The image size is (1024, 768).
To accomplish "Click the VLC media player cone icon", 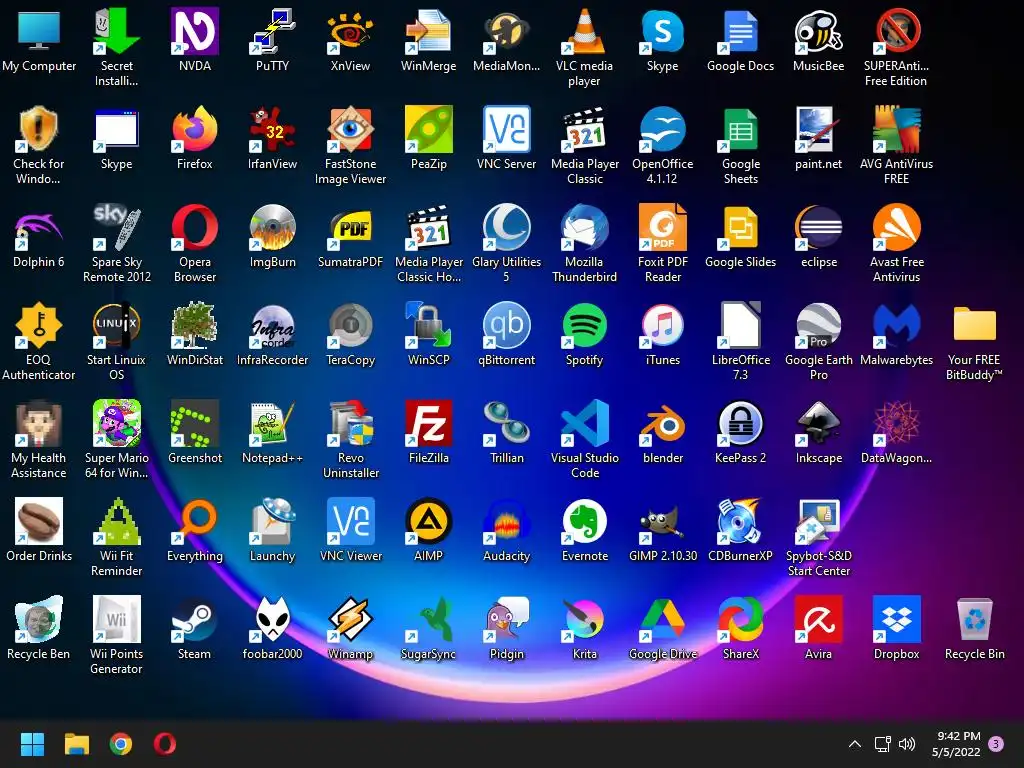I will [584, 31].
